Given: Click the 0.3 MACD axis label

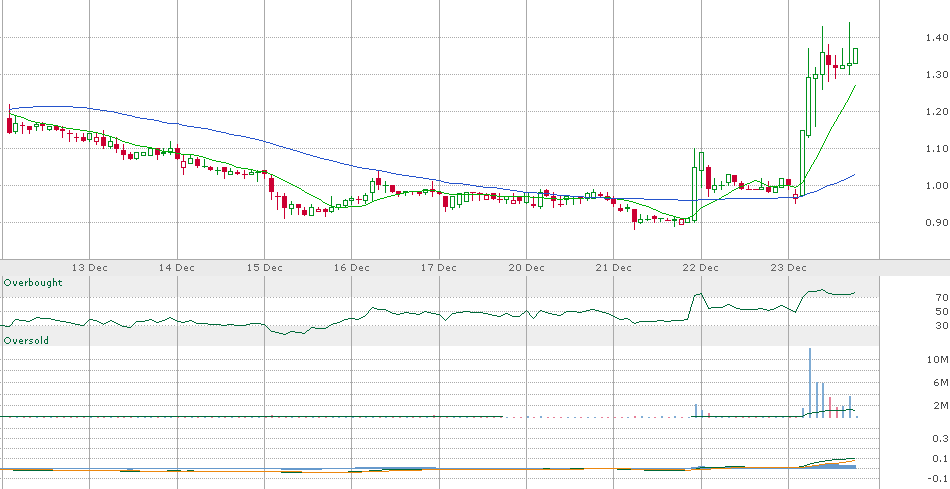Looking at the screenshot, I should (941, 438).
